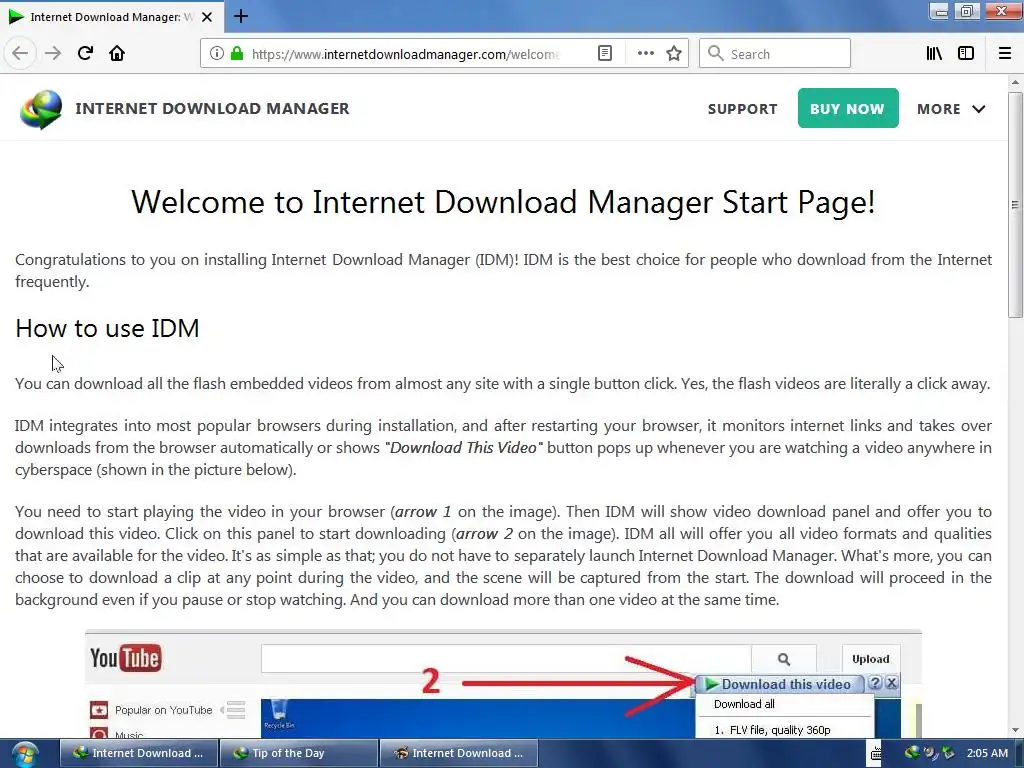Open the Windows Start menu orb
This screenshot has width=1024, height=768.
point(25,753)
